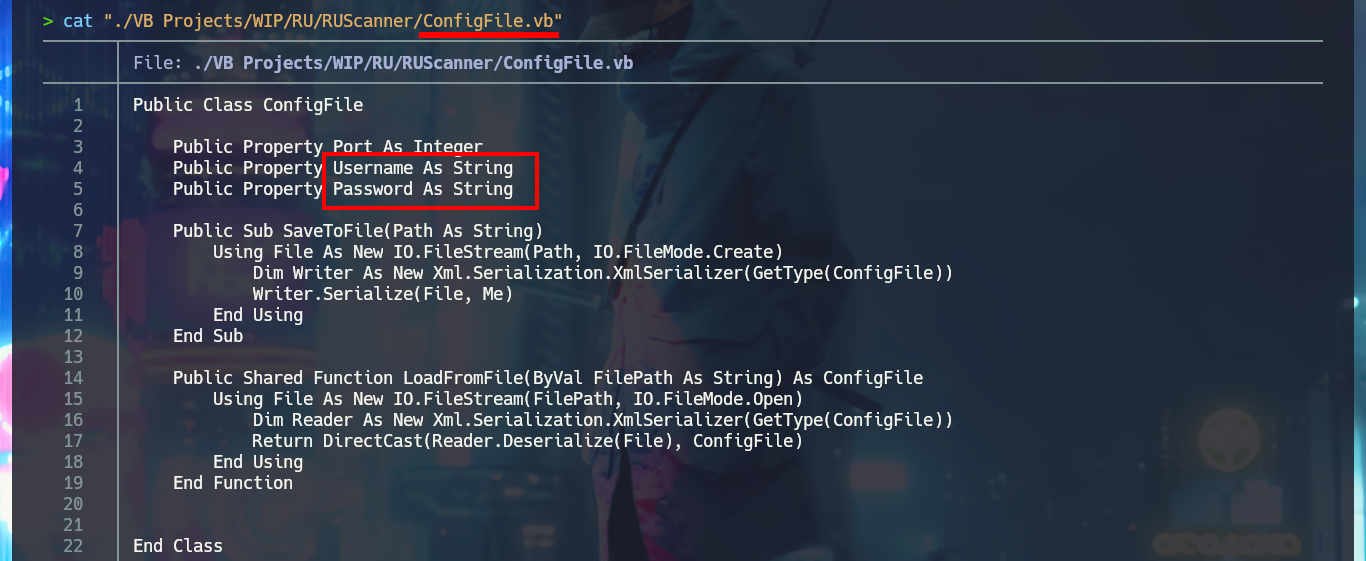This screenshot has width=1366, height=561.
Task: Click highlighted Password As String text
Action: tap(423, 189)
